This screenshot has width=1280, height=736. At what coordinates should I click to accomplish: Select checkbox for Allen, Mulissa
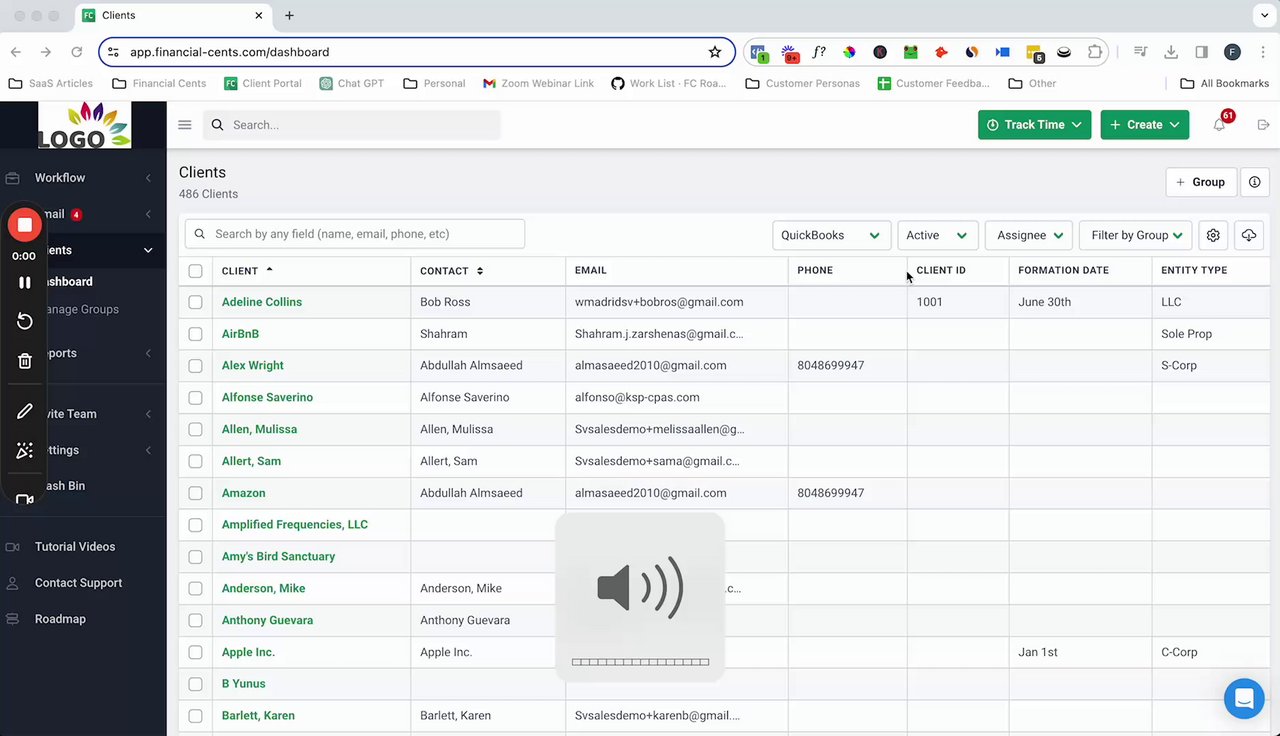[195, 430]
